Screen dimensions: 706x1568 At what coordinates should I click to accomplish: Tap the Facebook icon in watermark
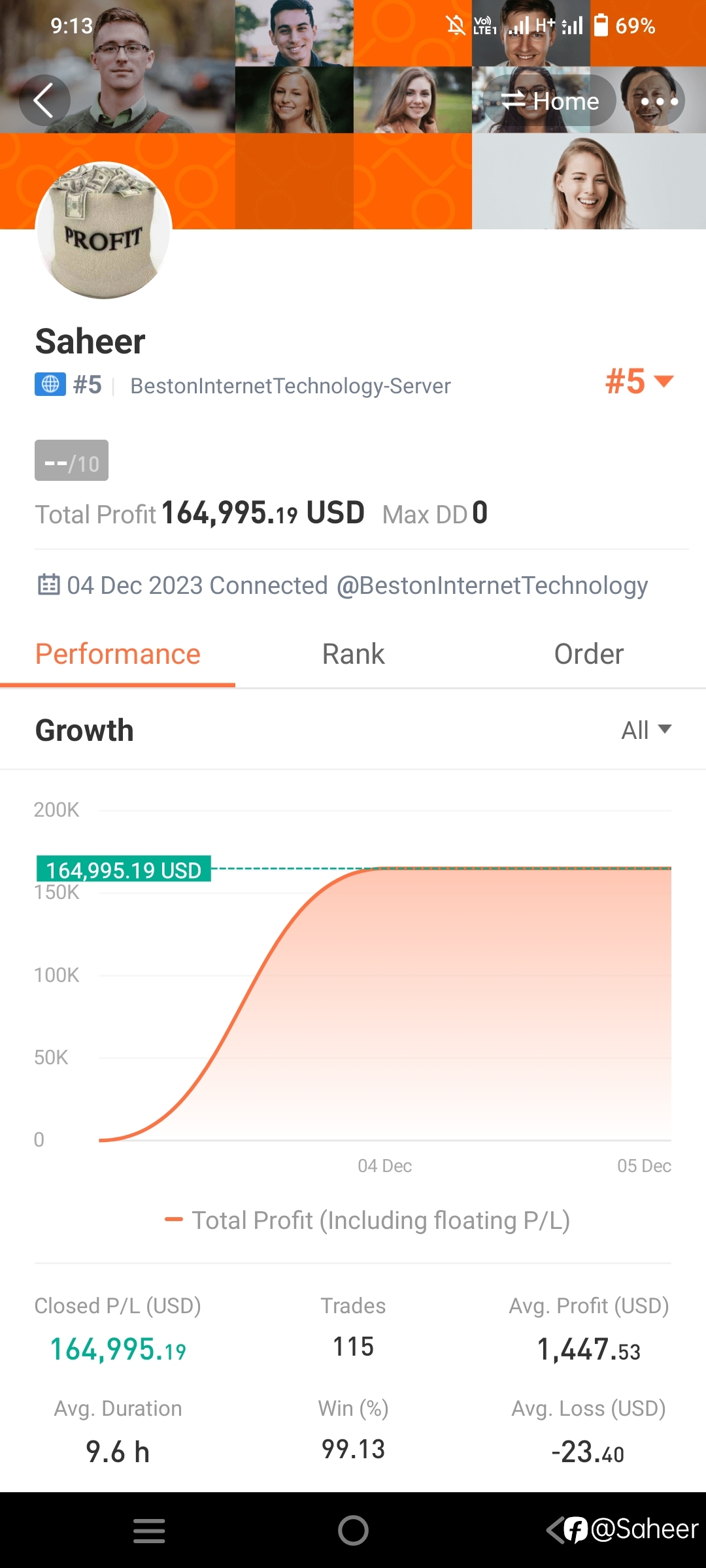pos(576,1530)
